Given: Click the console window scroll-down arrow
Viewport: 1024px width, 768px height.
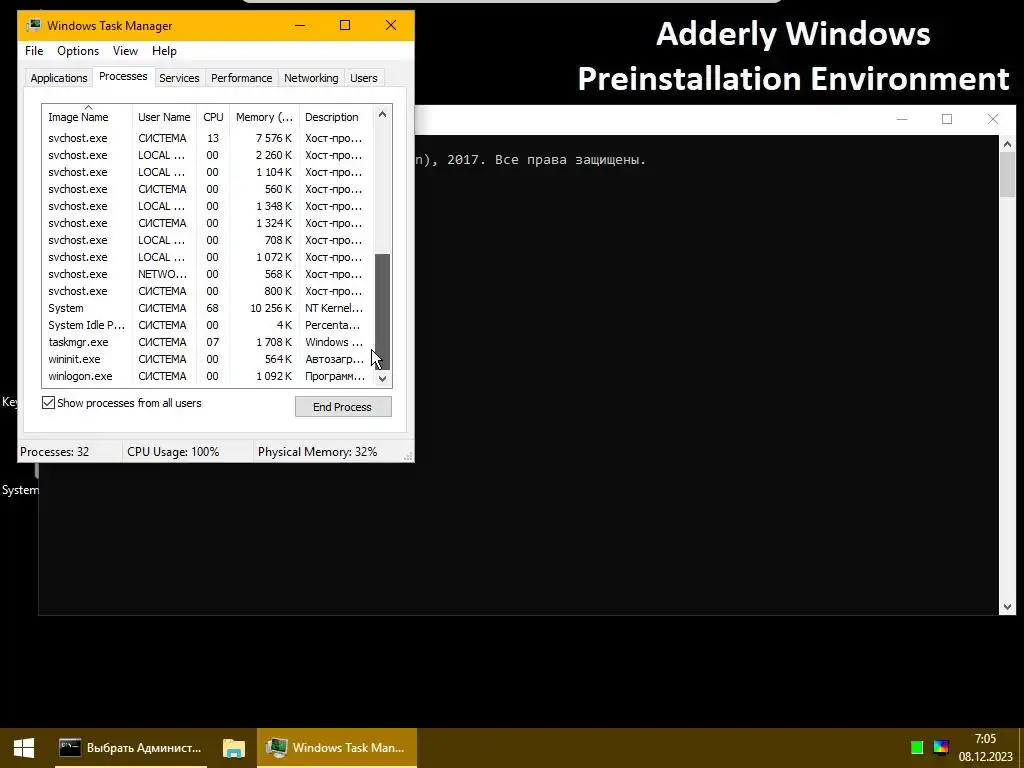Looking at the screenshot, I should [x=1007, y=607].
